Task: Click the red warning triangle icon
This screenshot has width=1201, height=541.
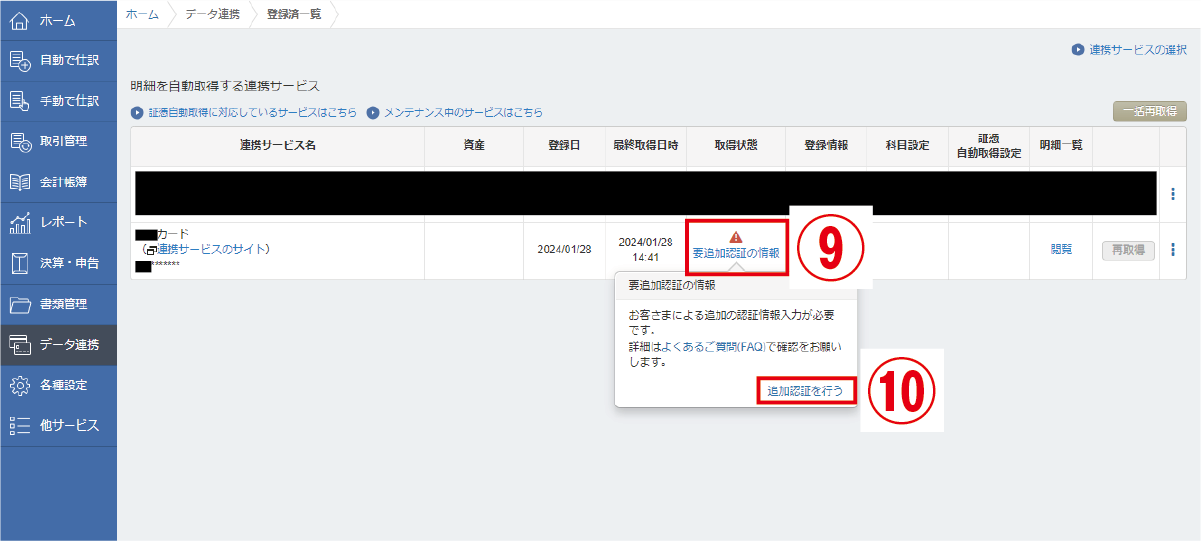Action: click(x=736, y=237)
